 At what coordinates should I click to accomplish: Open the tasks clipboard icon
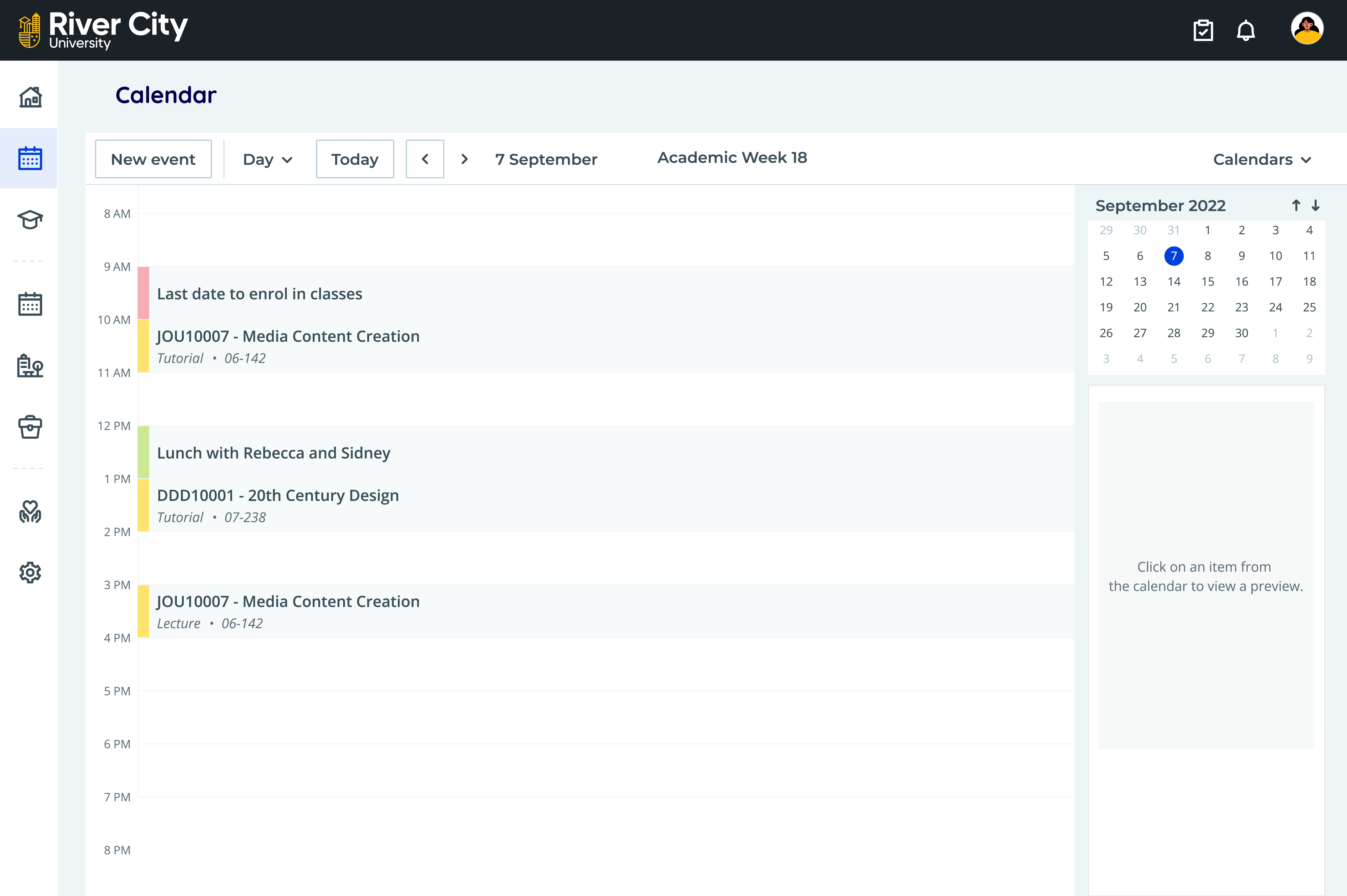(1203, 30)
